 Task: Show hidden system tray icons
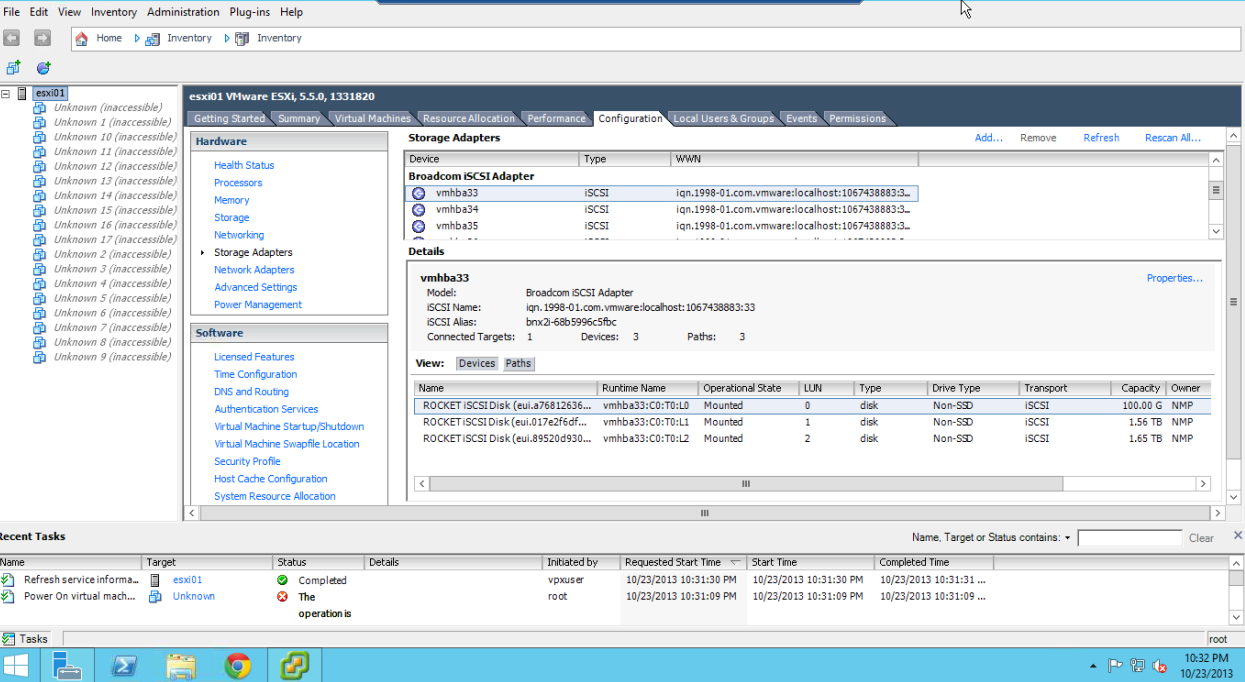coord(1093,666)
